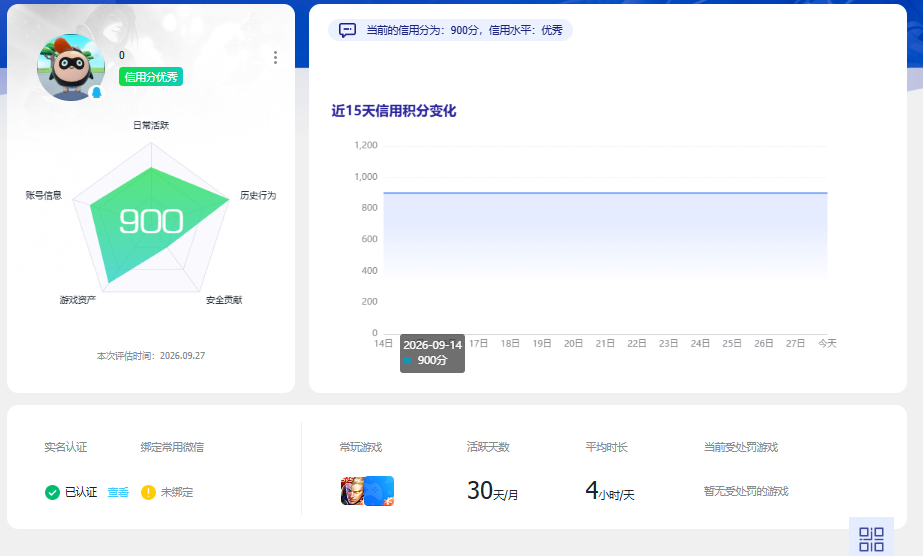Click the 活跃天数 heading

tap(488, 447)
